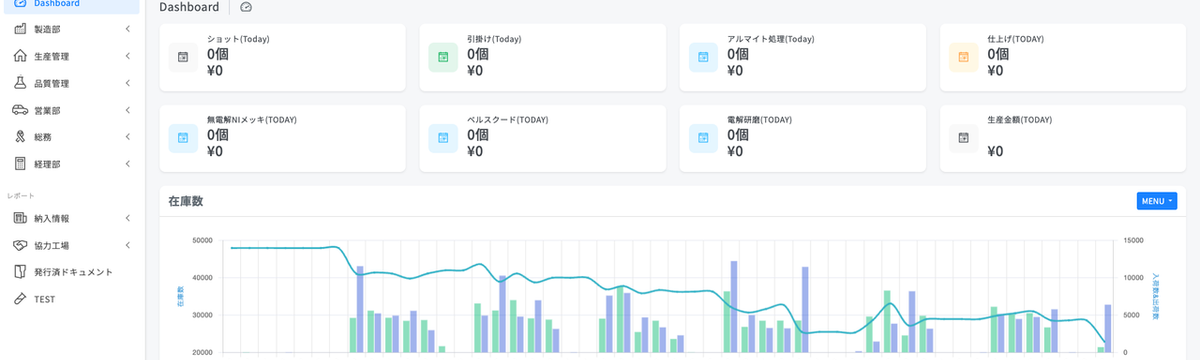Click the orange 仕上げ(TODAY) card icon
Image resolution: width=1200 pixels, height=360 pixels.
[x=963, y=57]
